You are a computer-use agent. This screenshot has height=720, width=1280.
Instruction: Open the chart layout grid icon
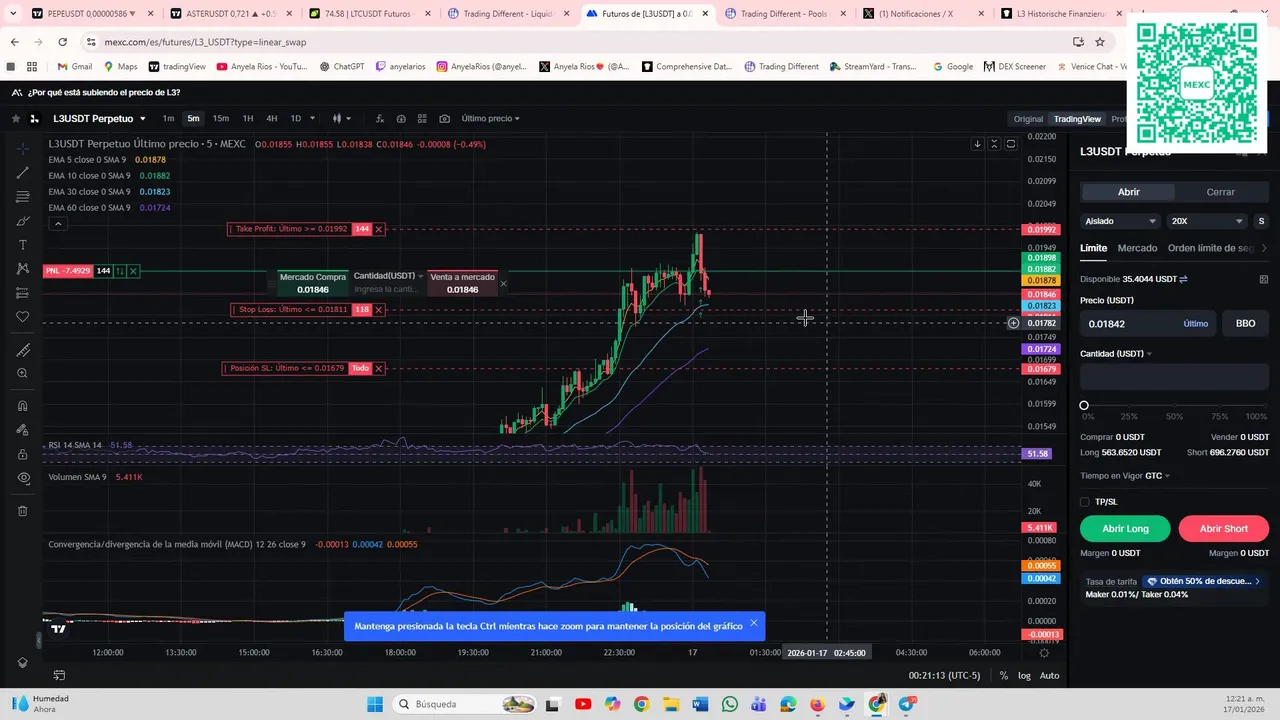[422, 118]
